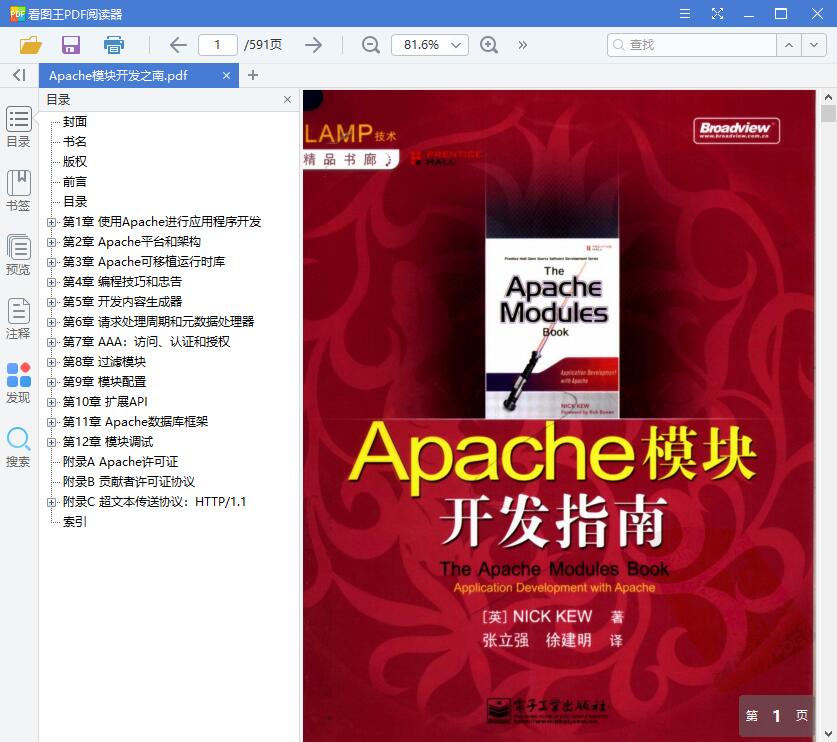
Task: Expand 附录C 超文本传送协议 node
Action: coord(51,502)
